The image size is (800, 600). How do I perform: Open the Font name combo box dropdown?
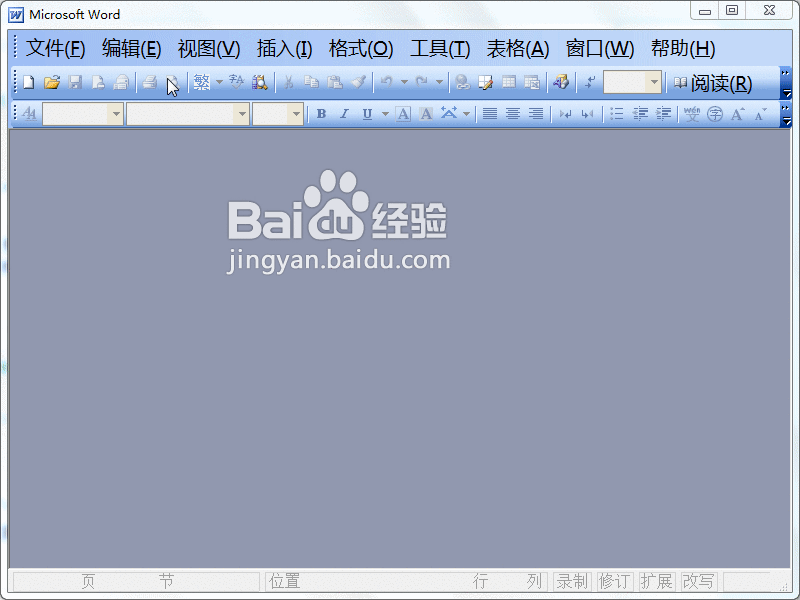[x=241, y=114]
